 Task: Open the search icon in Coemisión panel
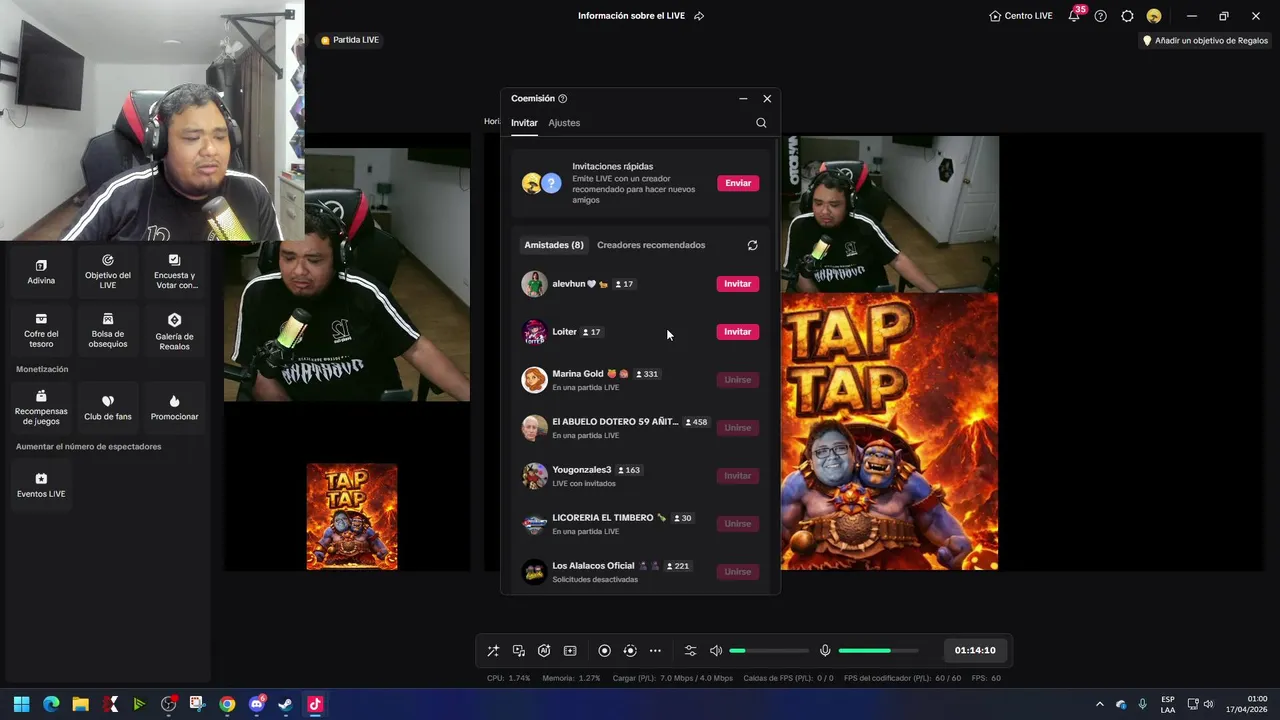pos(761,123)
